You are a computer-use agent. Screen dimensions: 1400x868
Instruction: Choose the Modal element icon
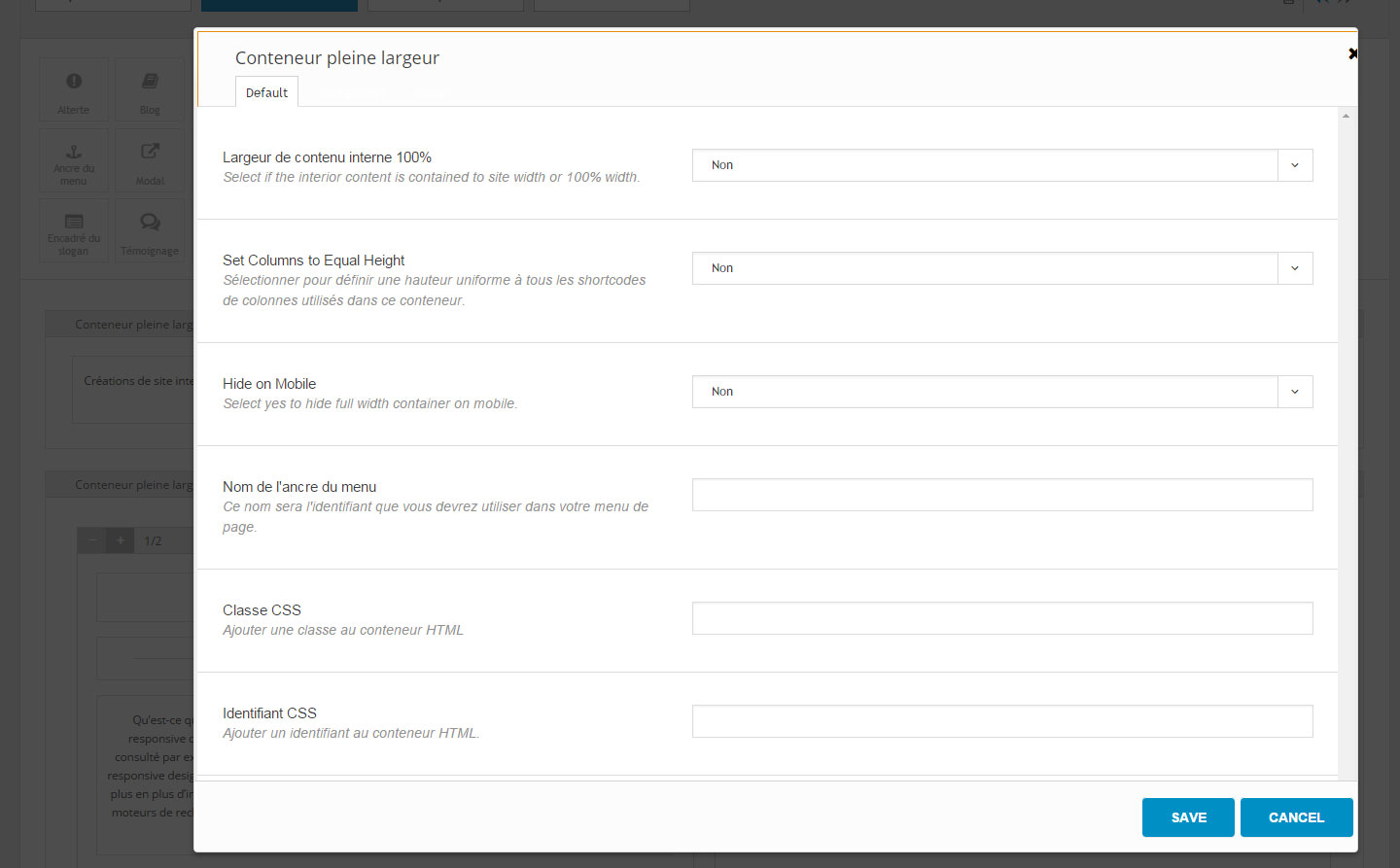(150, 152)
